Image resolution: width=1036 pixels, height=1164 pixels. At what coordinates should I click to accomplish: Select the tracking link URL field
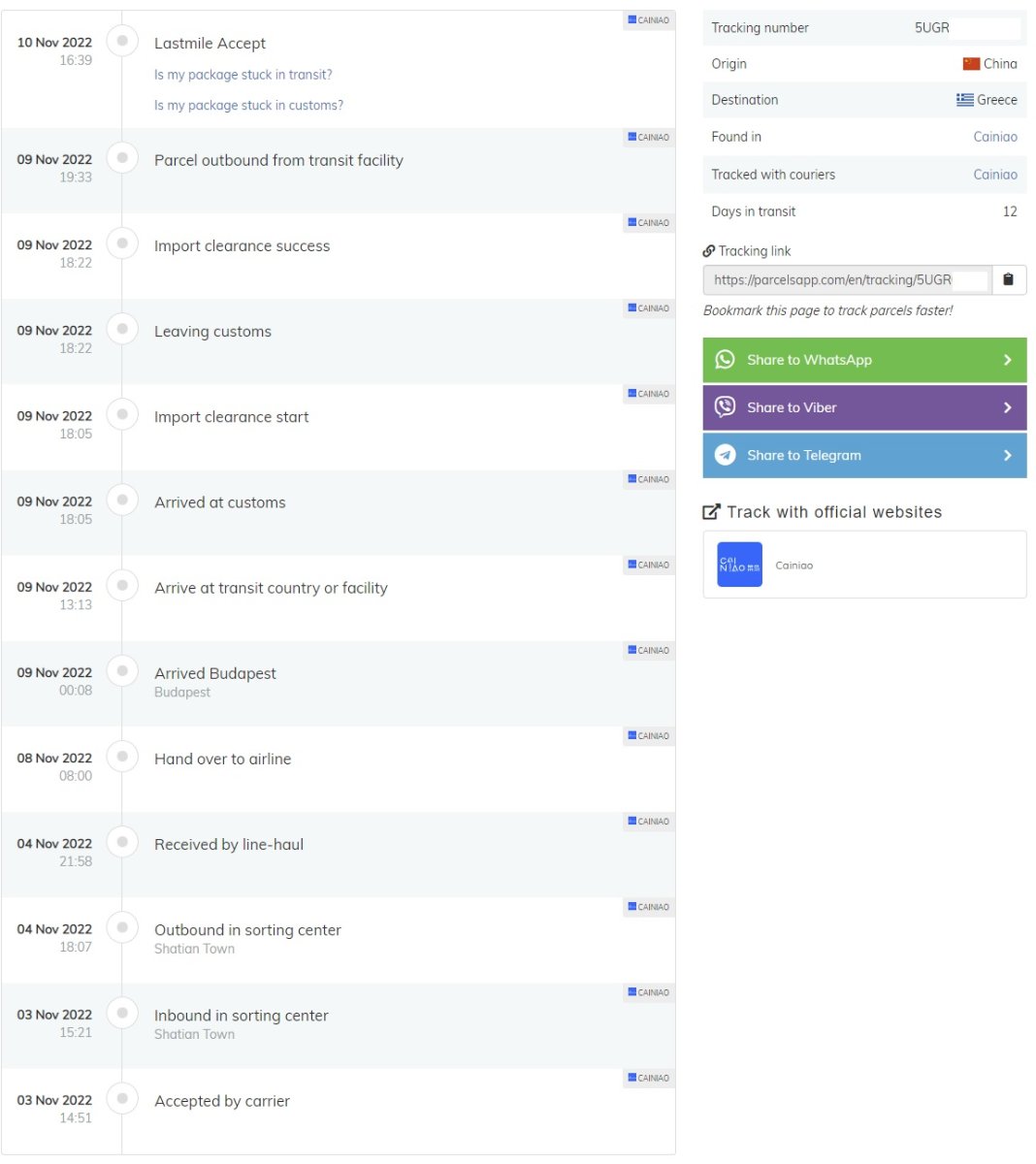(x=848, y=279)
